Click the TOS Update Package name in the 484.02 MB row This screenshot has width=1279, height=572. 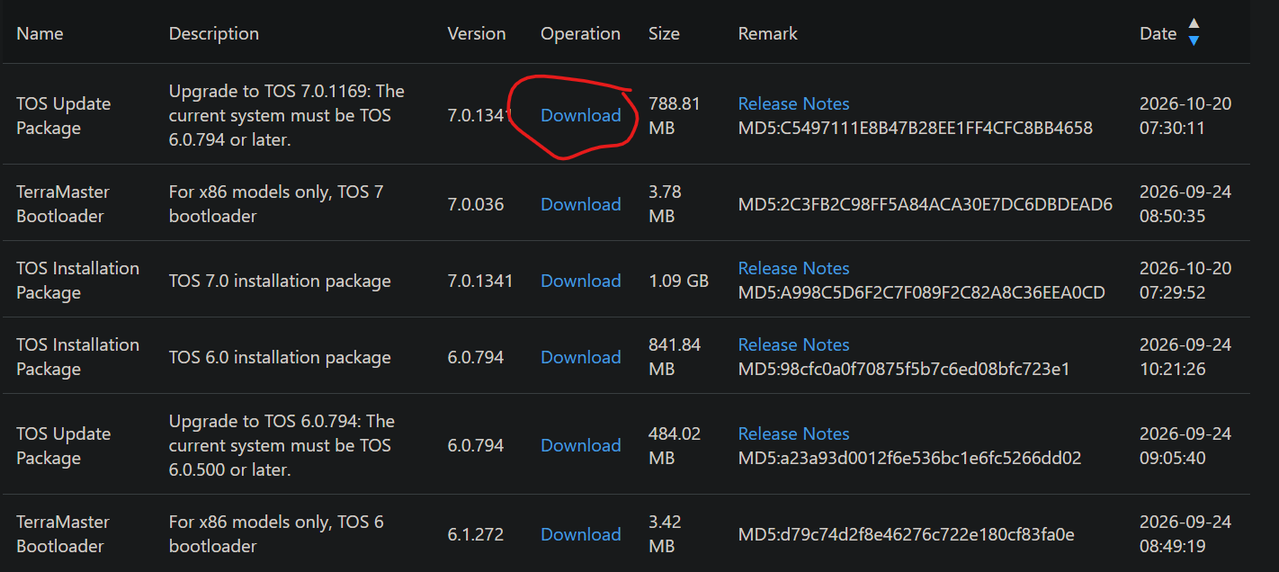64,445
